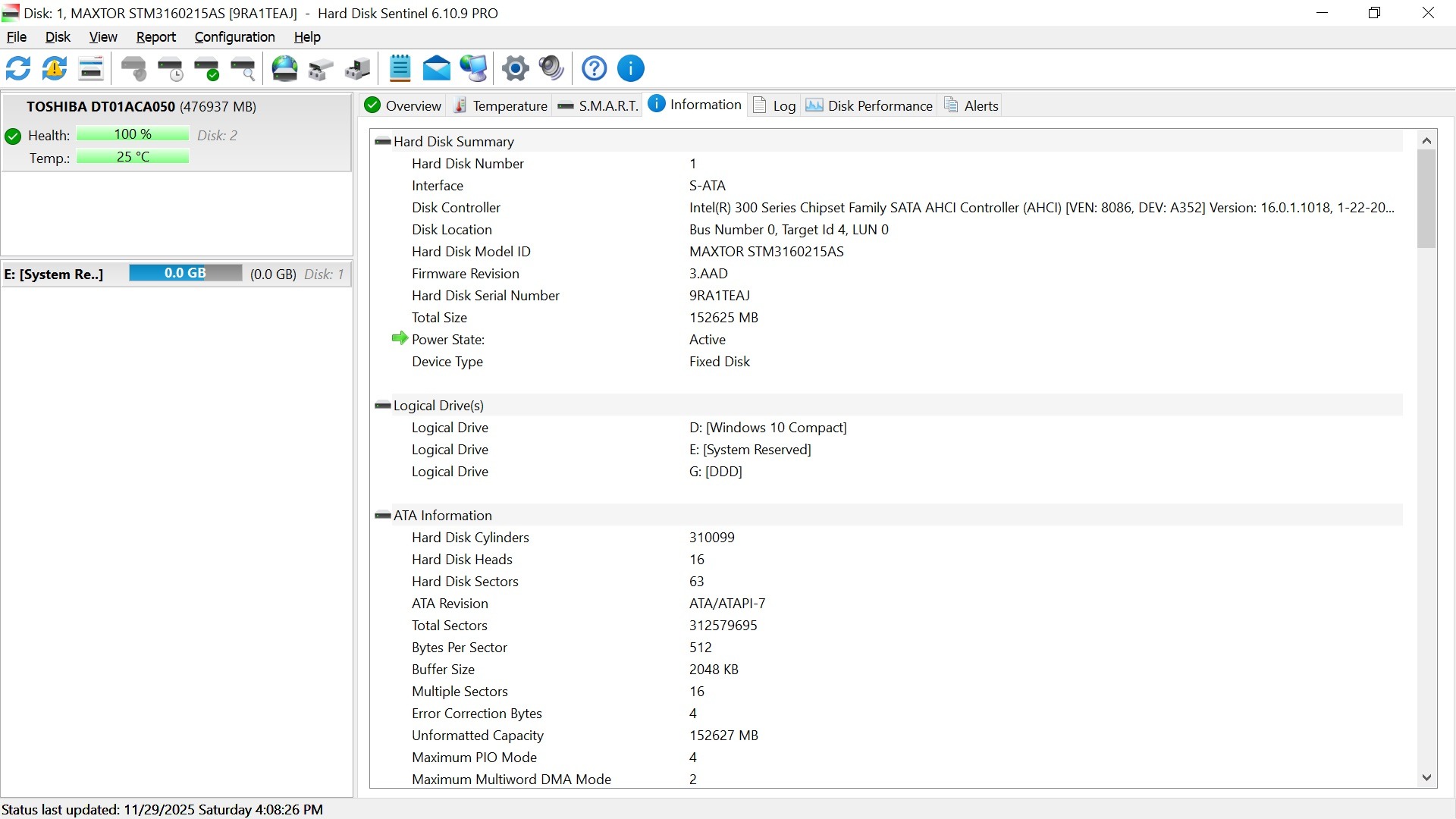Click the E: System Reserved usage bar
The width and height of the screenshot is (1456, 819).
(x=185, y=274)
